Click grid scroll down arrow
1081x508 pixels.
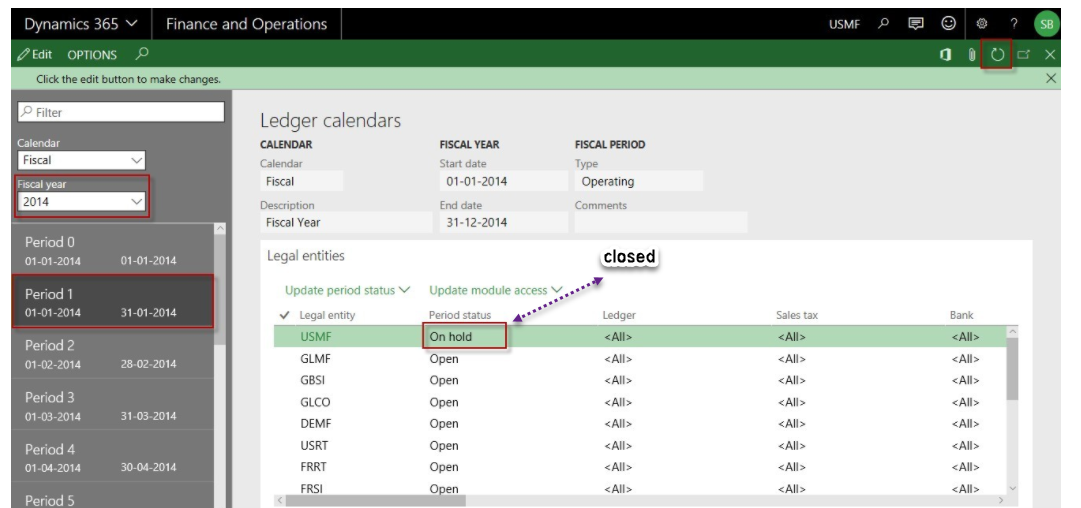1012,488
